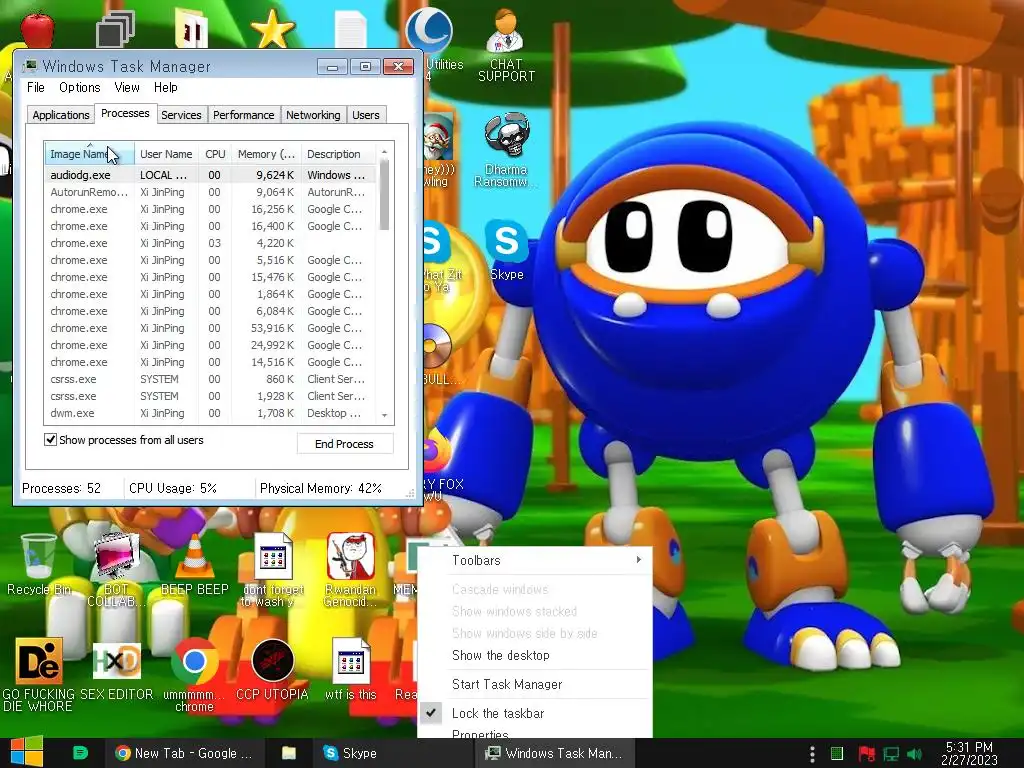Select the AutorunRemo... process row

[210, 192]
